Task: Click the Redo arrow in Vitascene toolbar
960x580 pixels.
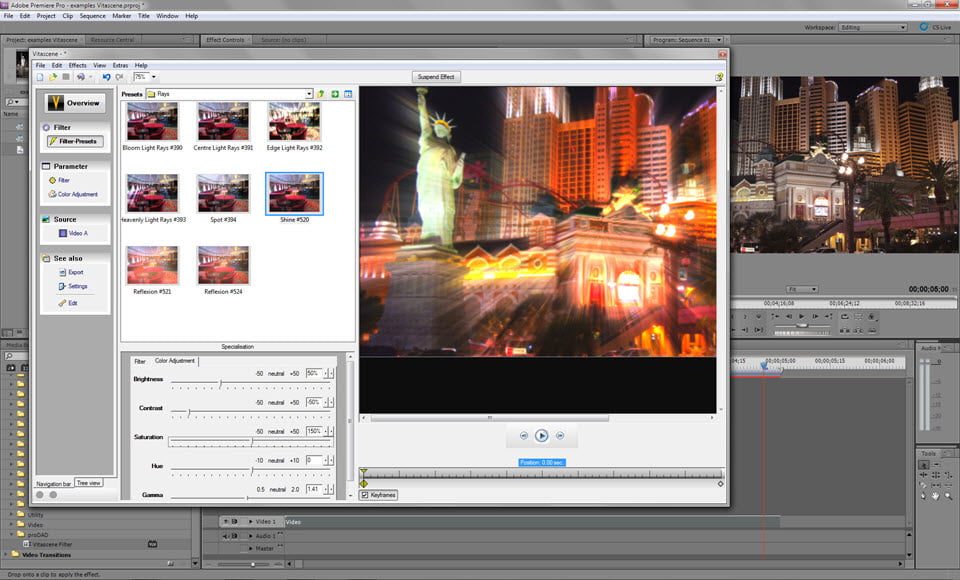Action: coord(119,77)
